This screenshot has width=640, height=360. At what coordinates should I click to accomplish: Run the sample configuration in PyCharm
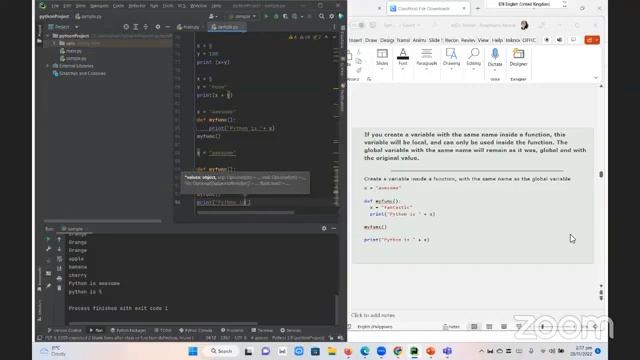tap(266, 16)
